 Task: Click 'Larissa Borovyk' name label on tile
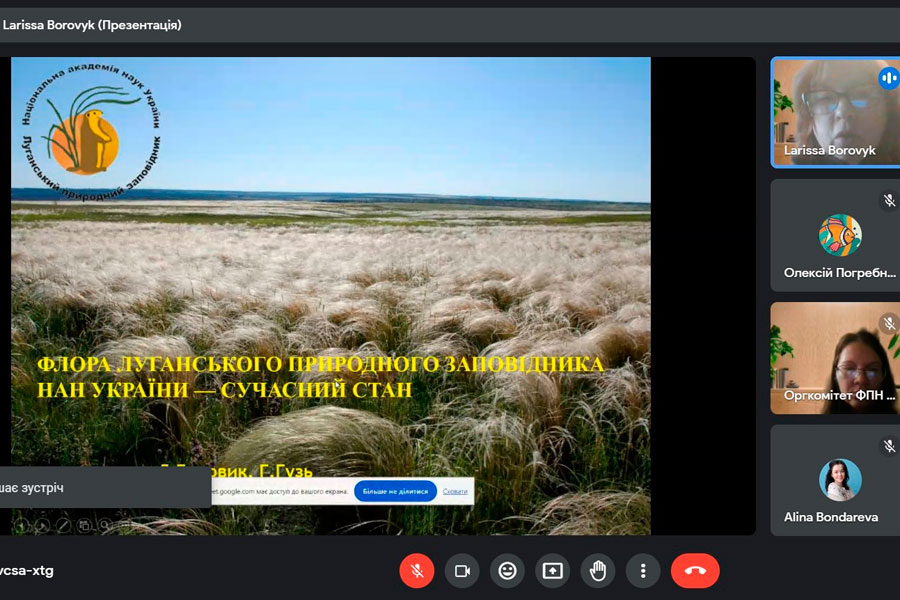(x=829, y=150)
